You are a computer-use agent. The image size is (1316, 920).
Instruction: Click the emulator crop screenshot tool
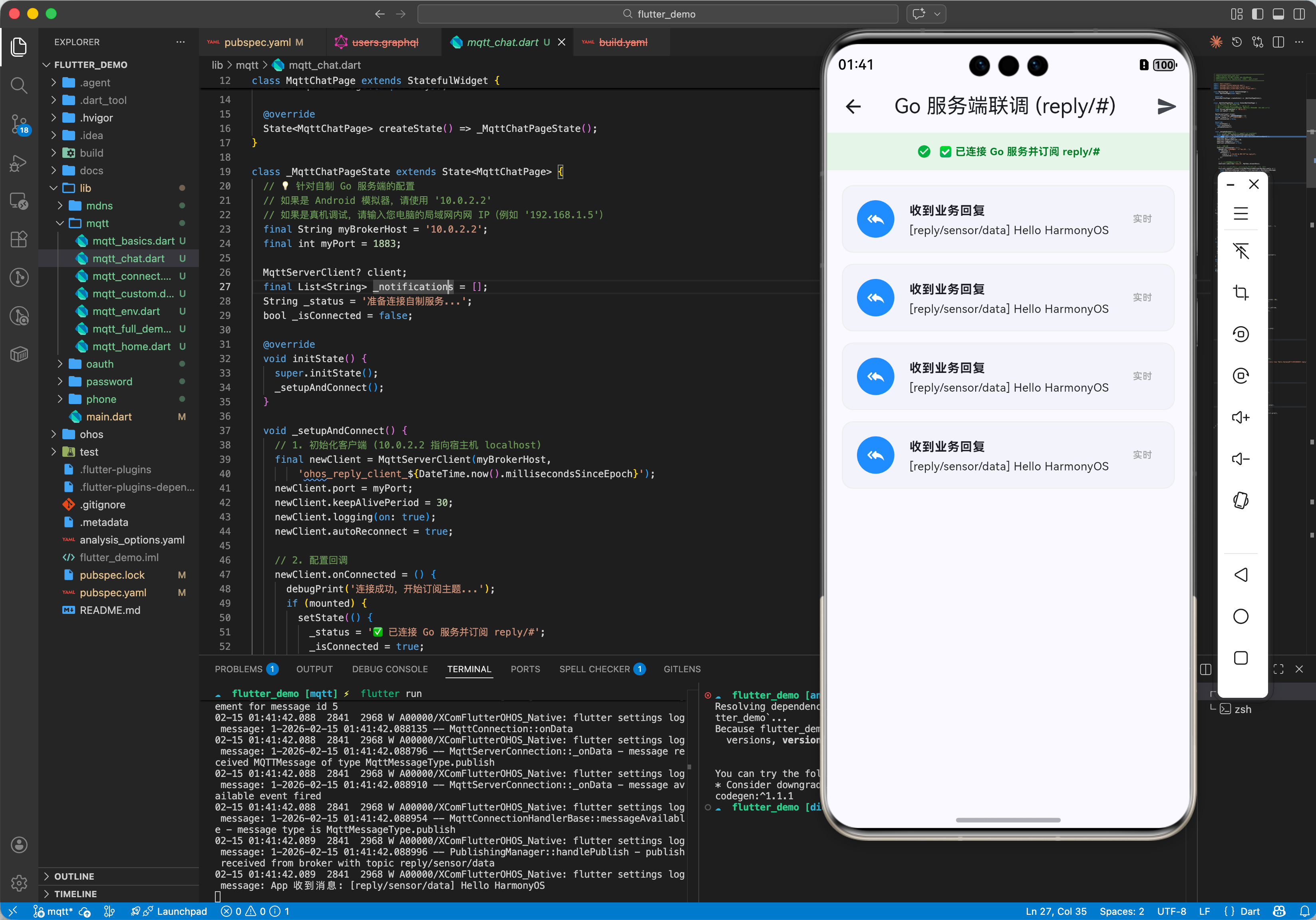click(x=1240, y=292)
